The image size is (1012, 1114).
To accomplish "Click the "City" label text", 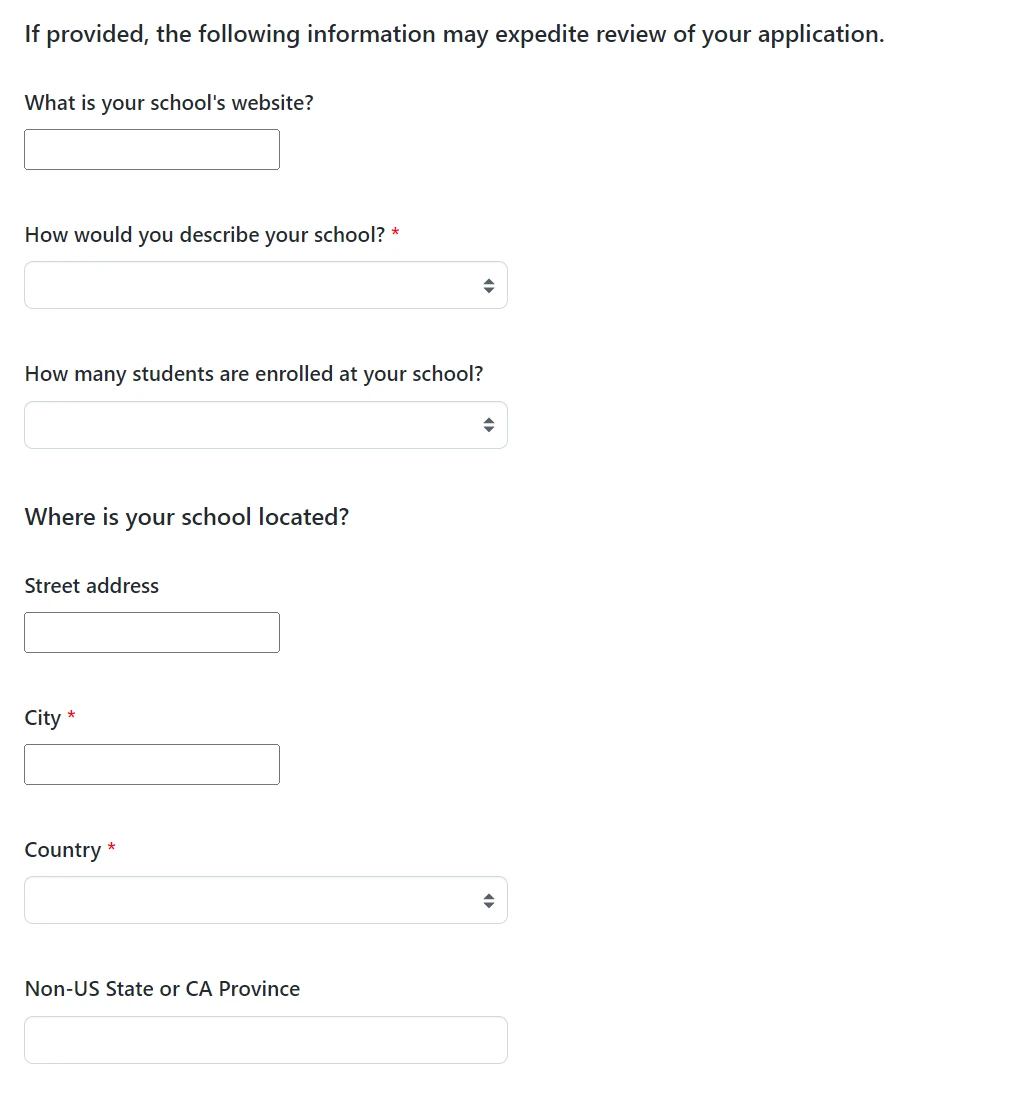I will (43, 718).
